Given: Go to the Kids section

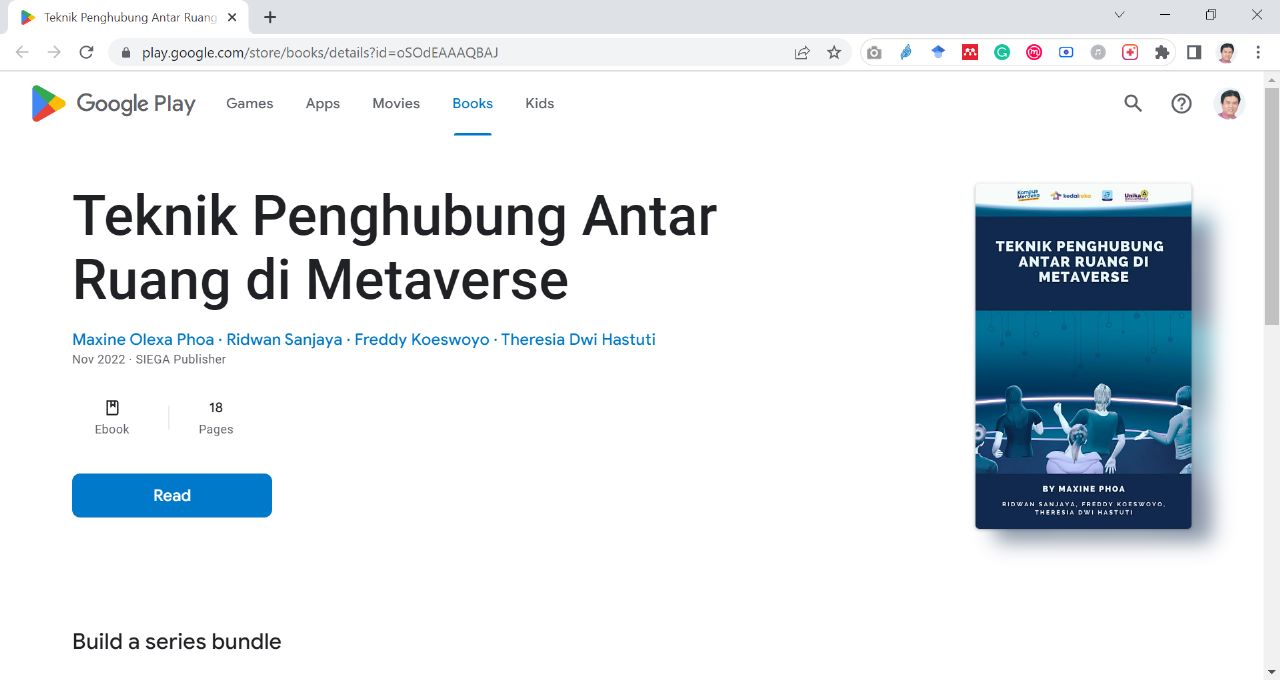Looking at the screenshot, I should click(539, 104).
